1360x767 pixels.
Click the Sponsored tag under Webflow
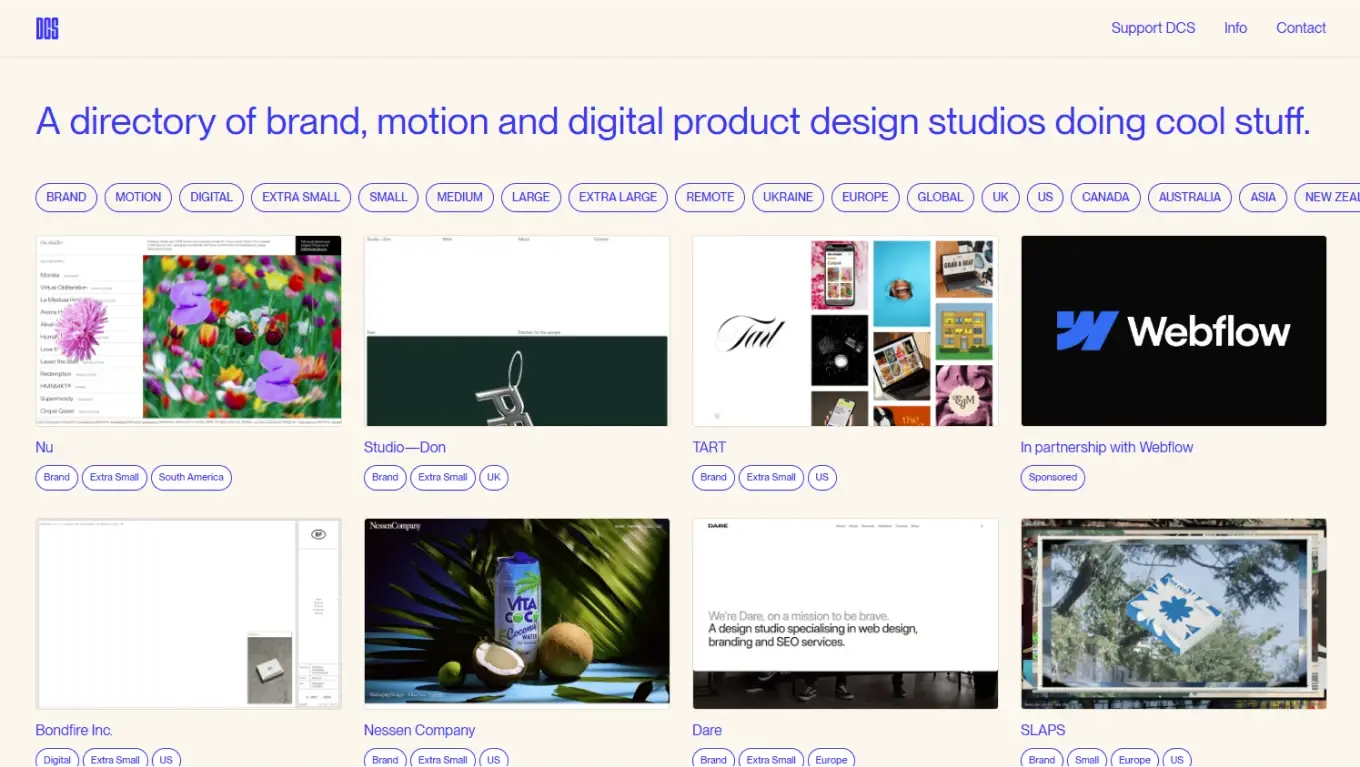1052,477
